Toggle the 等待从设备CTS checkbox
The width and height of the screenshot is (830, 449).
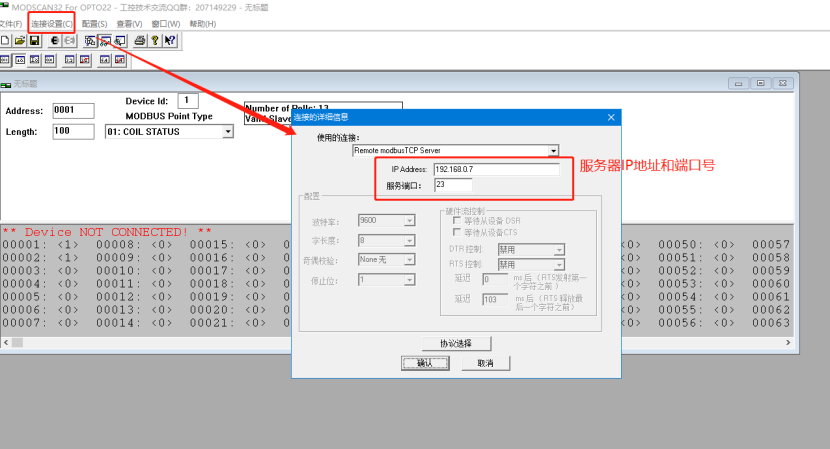click(x=458, y=232)
